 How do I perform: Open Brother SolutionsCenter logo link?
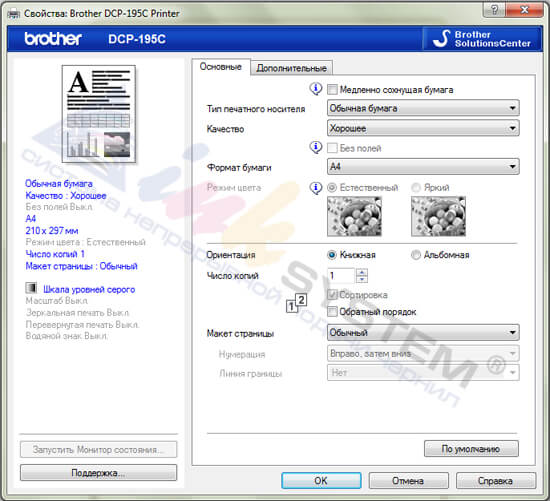(x=482, y=39)
